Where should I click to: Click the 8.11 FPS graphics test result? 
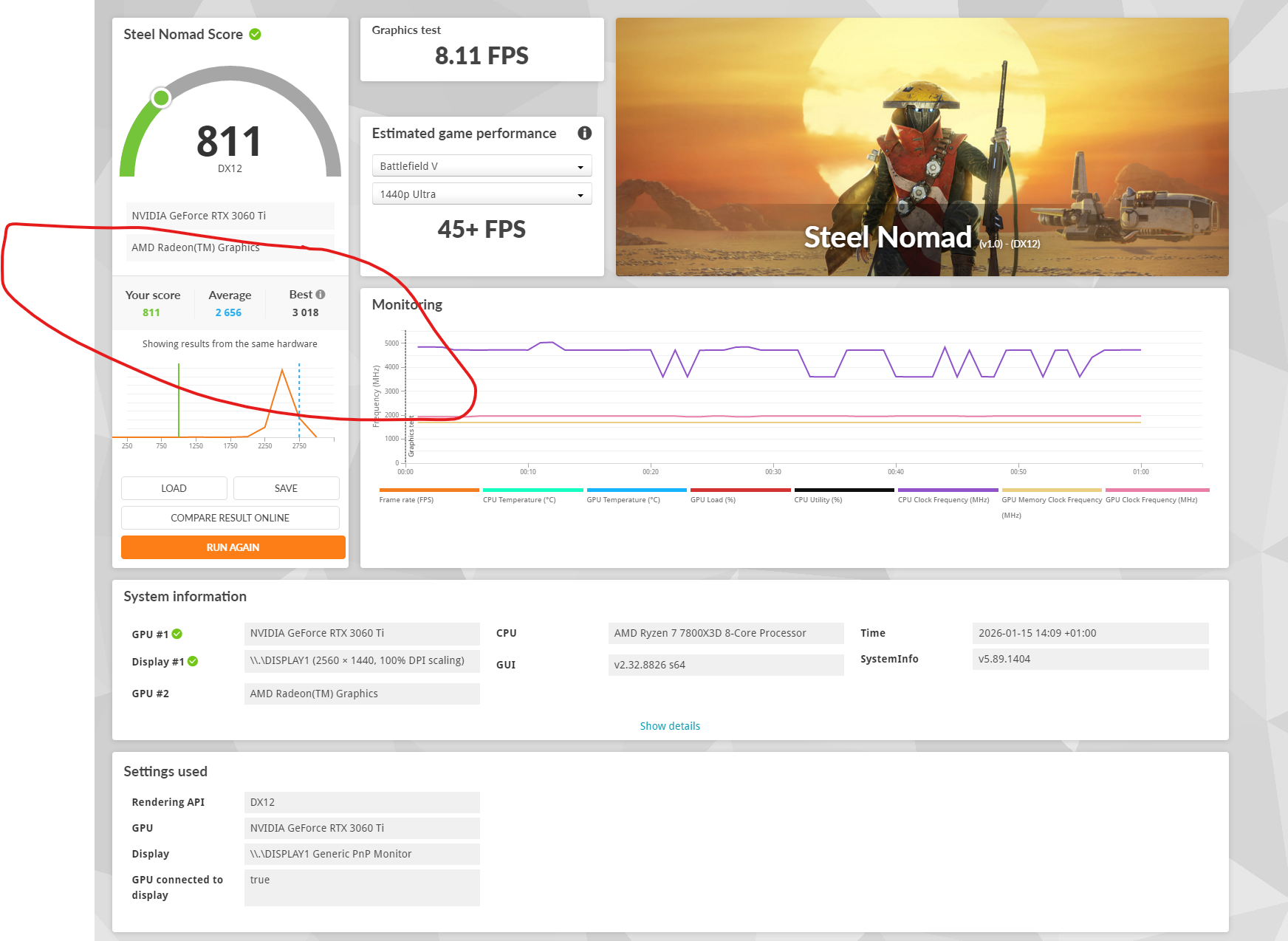482,56
